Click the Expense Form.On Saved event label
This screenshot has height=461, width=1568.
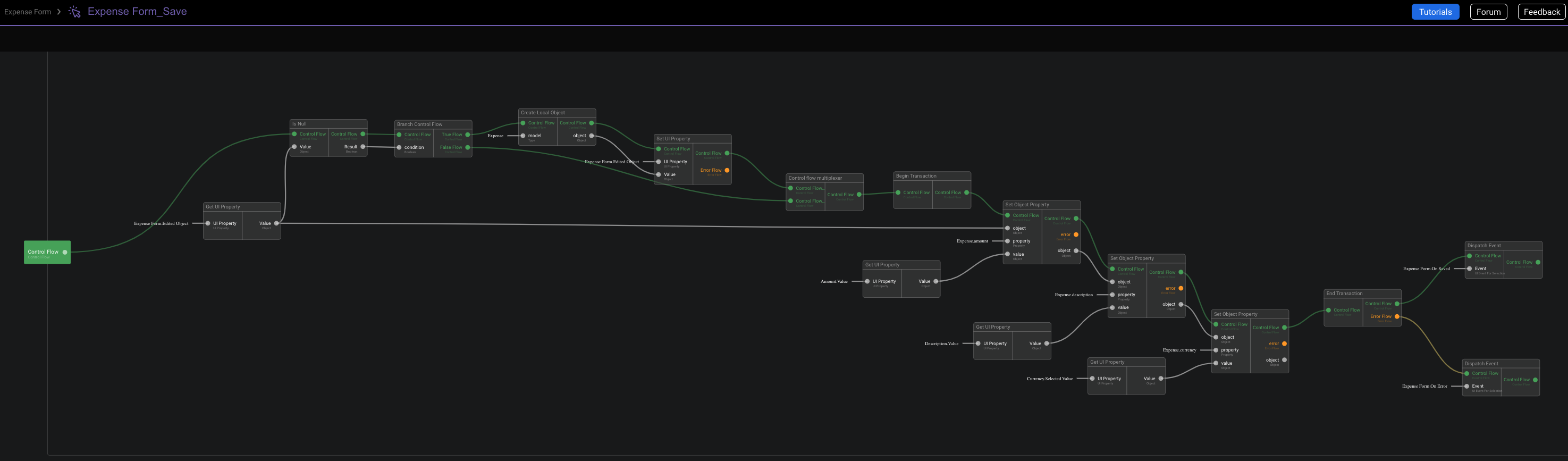1426,269
